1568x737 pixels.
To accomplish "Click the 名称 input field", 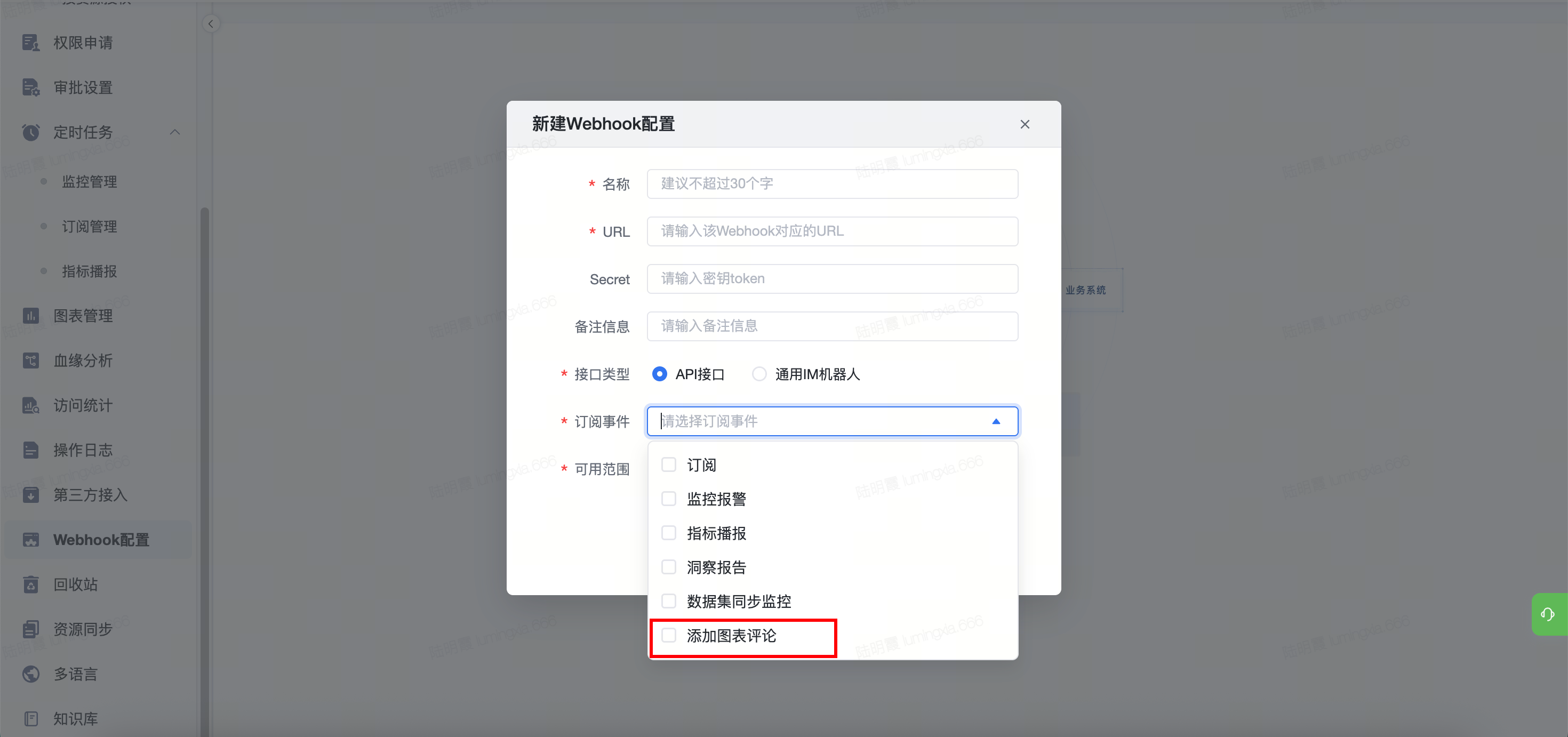I will click(831, 184).
